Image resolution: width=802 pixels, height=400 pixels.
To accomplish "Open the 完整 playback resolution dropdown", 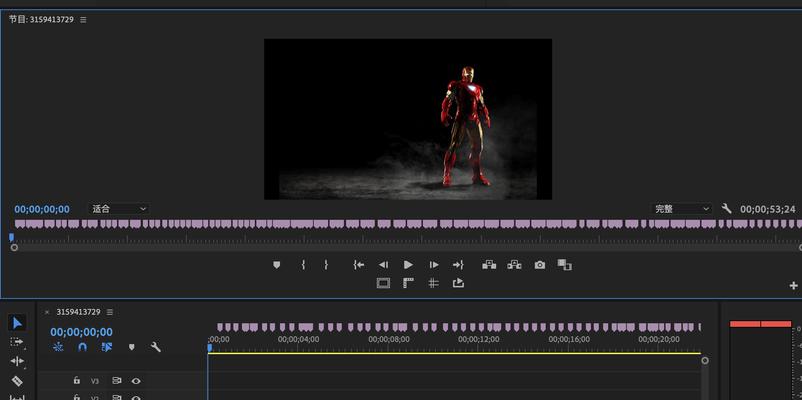I will pyautogui.click(x=682, y=209).
